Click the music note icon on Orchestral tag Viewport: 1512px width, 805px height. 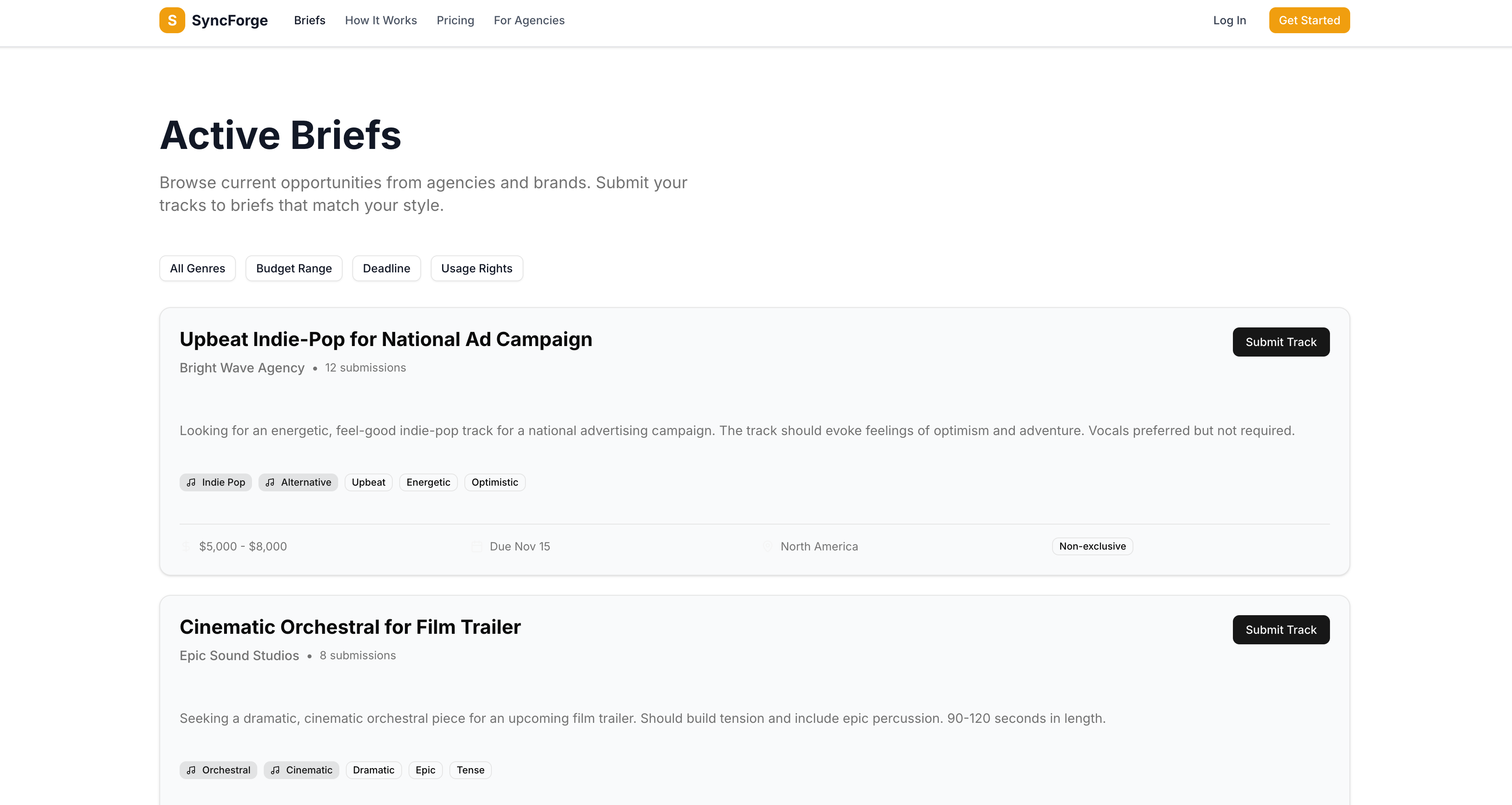coord(191,770)
